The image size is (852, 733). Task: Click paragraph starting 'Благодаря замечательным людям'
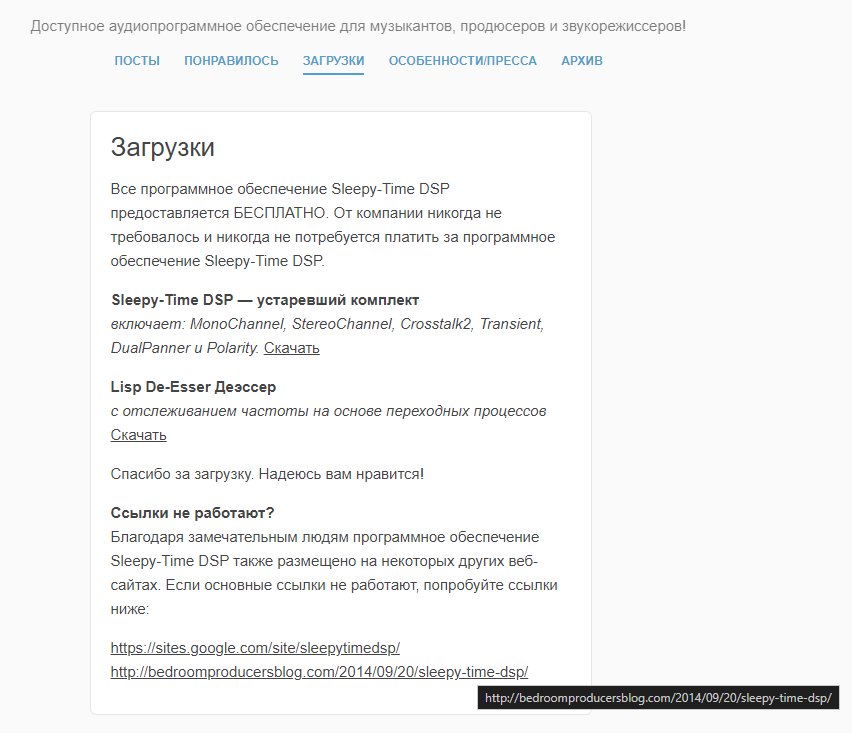(x=334, y=573)
